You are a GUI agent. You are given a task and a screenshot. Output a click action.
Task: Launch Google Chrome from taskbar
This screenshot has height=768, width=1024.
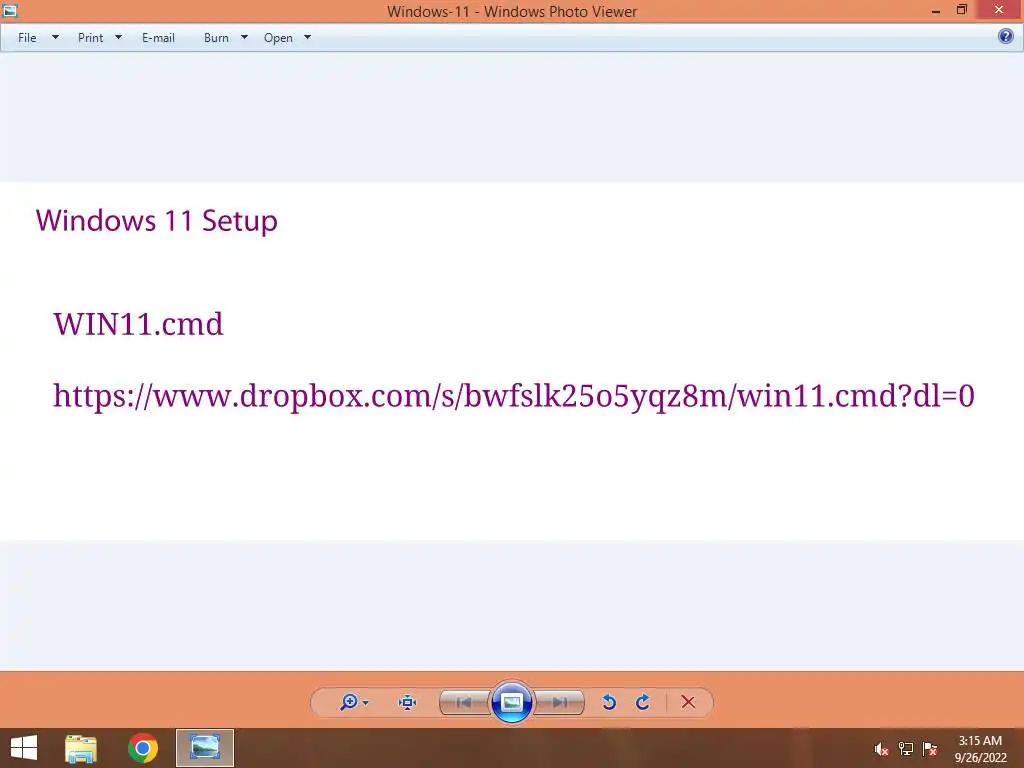(x=143, y=748)
